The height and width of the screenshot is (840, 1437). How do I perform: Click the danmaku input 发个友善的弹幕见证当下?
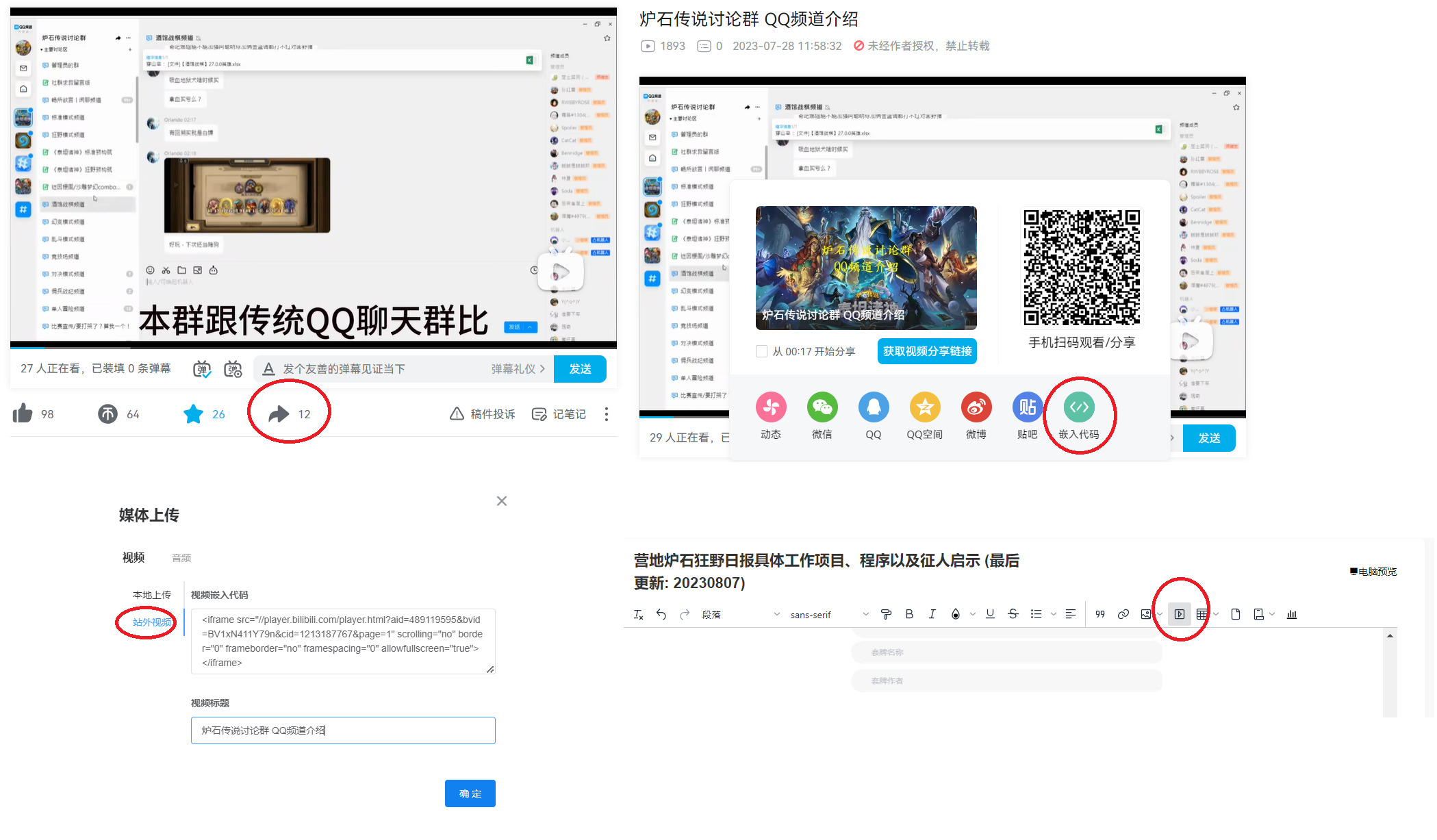point(384,369)
